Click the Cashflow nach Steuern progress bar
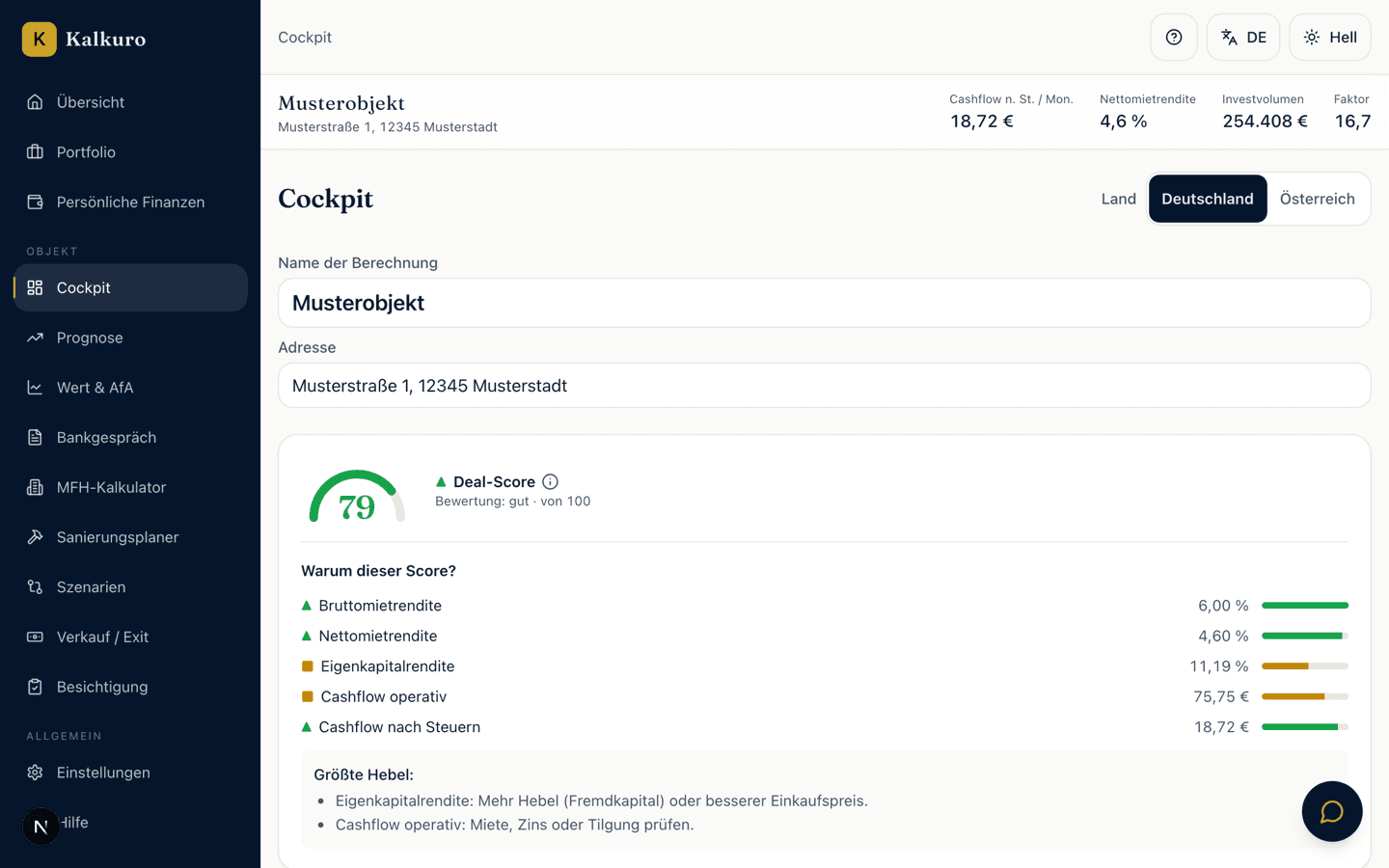1389x868 pixels. point(1305,727)
